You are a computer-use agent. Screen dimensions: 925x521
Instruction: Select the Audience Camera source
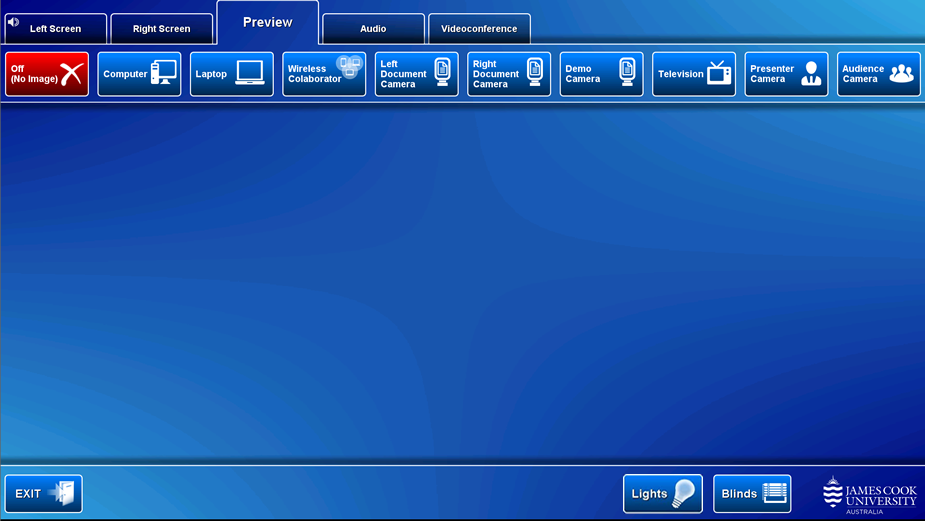[x=878, y=74]
